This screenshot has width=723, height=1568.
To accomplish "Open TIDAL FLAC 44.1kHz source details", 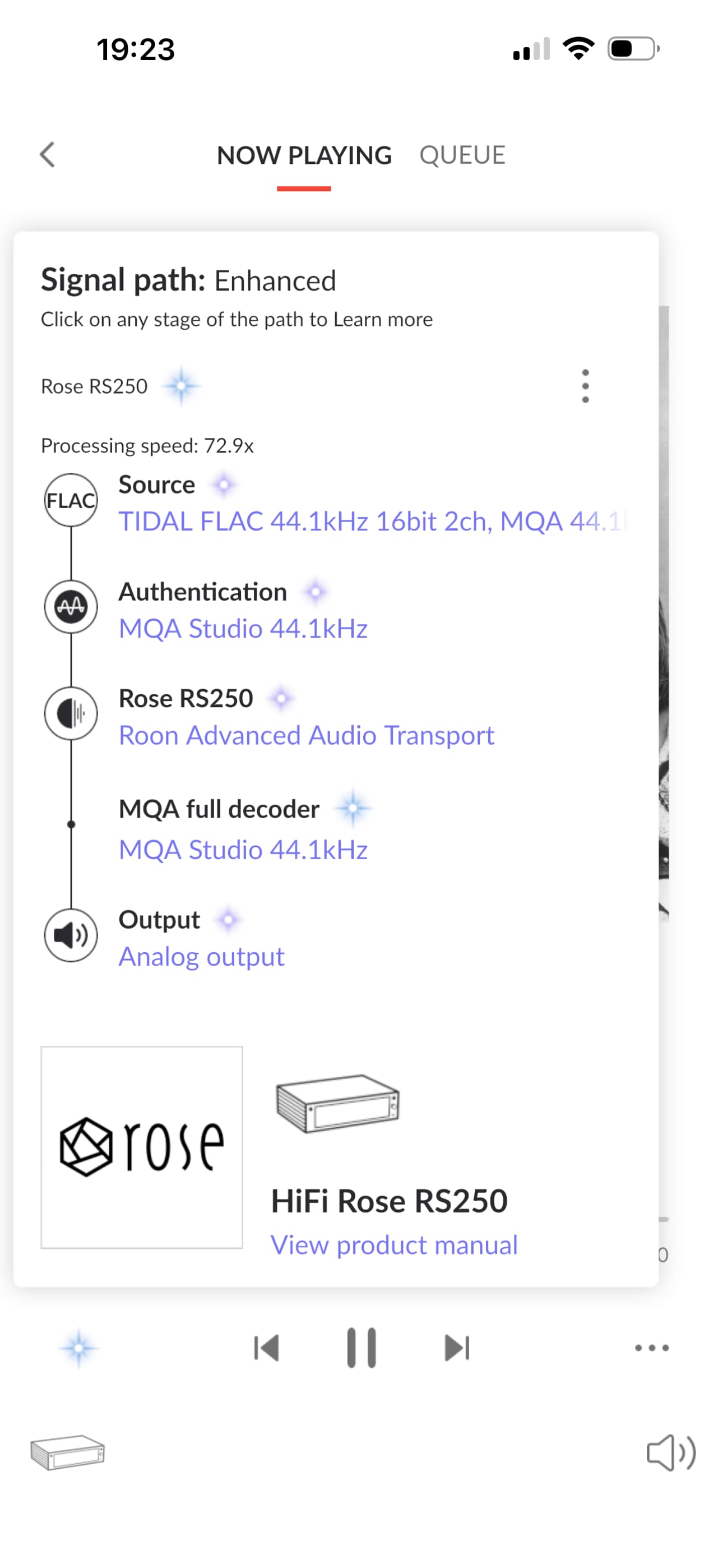I will point(374,522).
